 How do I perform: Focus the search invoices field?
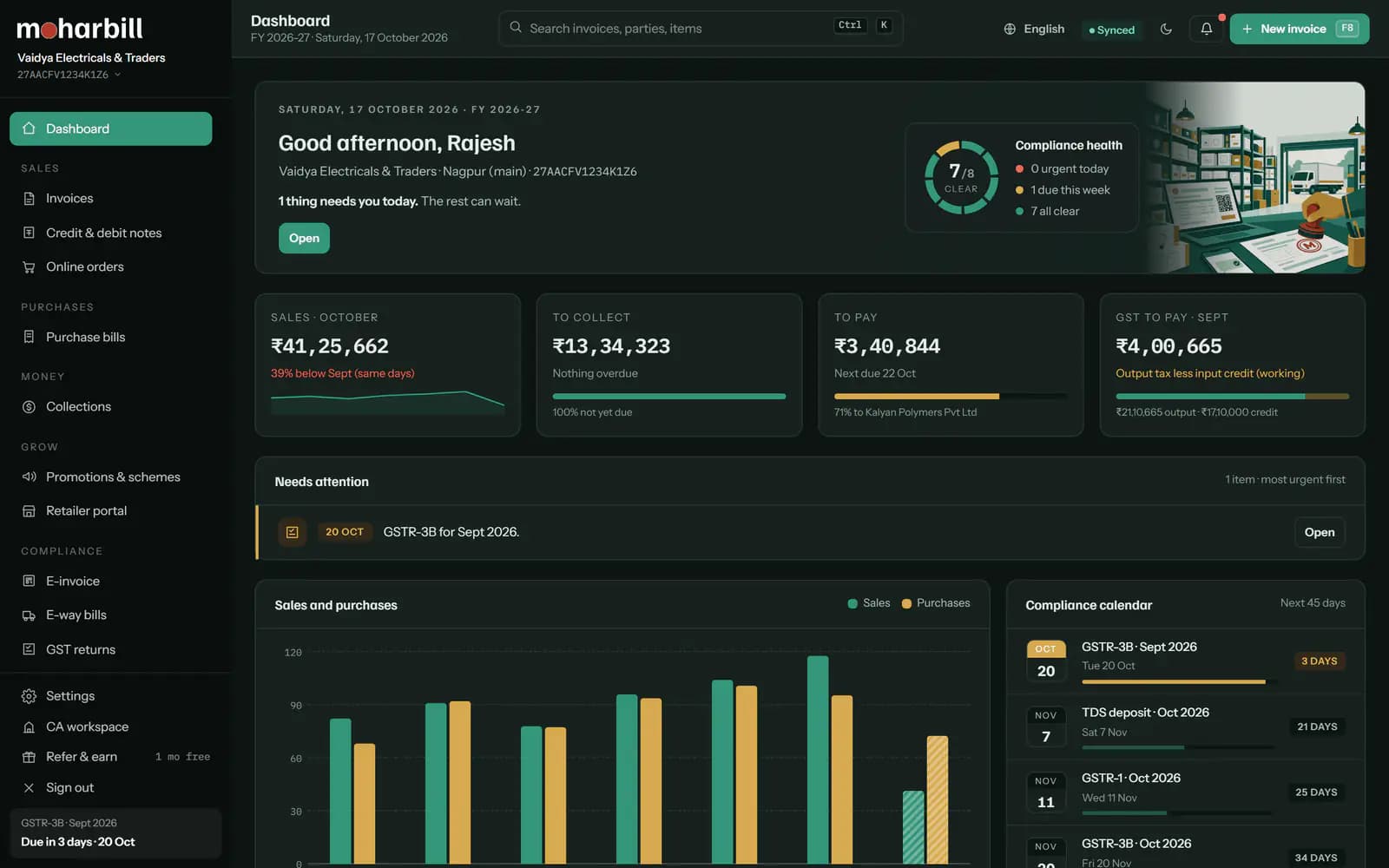pyautogui.click(x=701, y=28)
